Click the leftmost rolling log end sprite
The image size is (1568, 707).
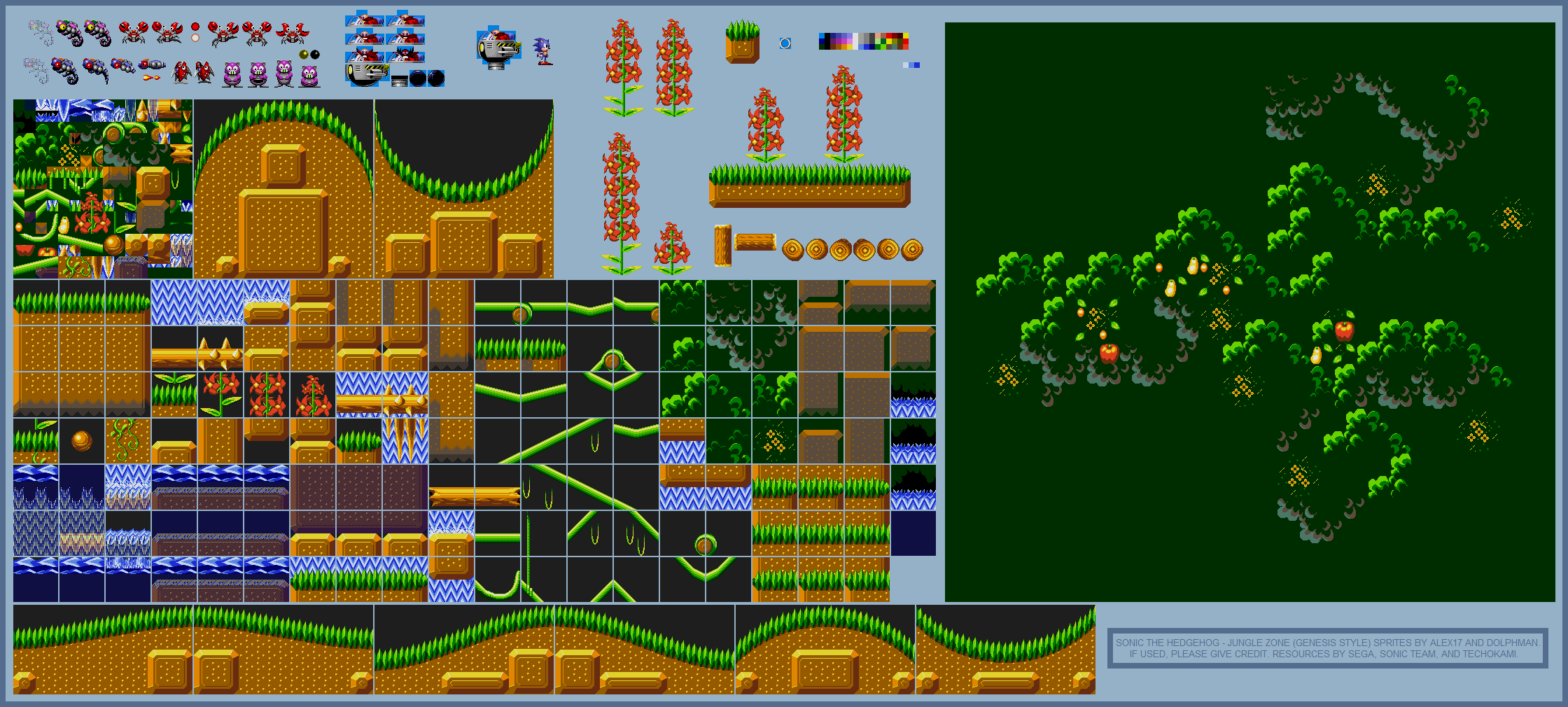tap(793, 249)
